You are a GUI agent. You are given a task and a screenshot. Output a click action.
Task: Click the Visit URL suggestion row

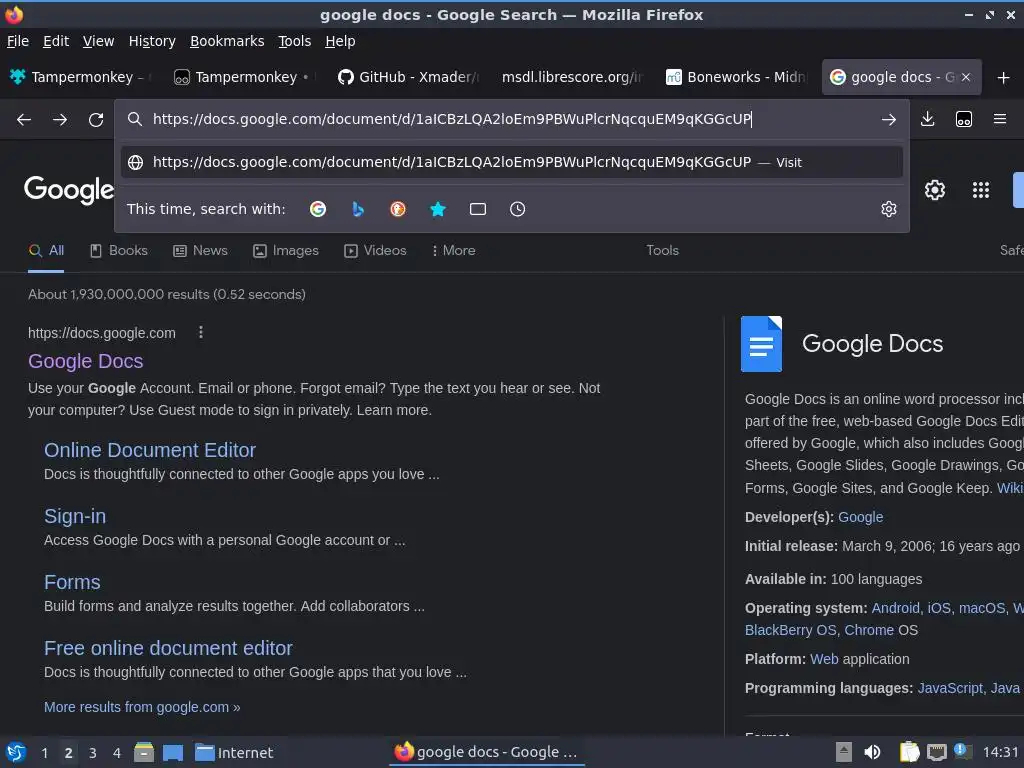(x=511, y=162)
